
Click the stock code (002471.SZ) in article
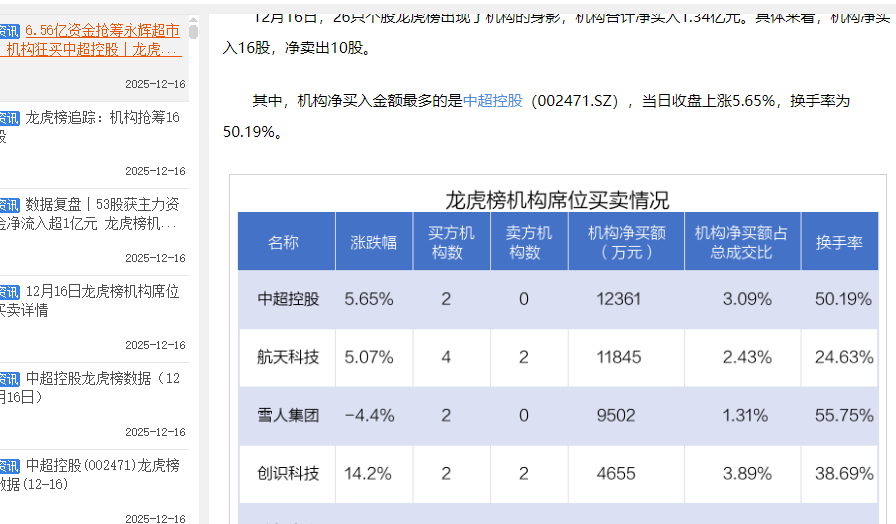(574, 101)
